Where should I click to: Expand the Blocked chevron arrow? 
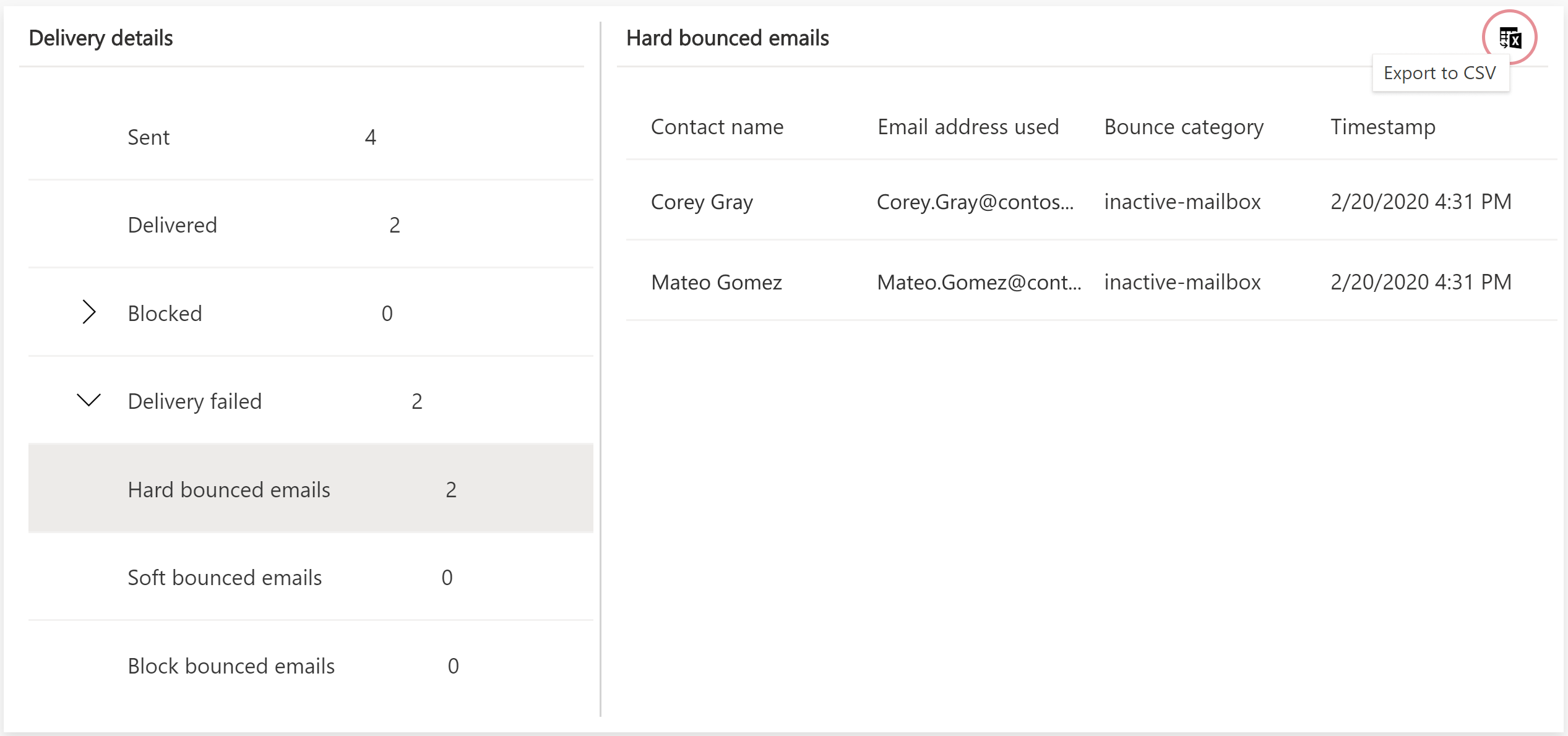[x=89, y=312]
